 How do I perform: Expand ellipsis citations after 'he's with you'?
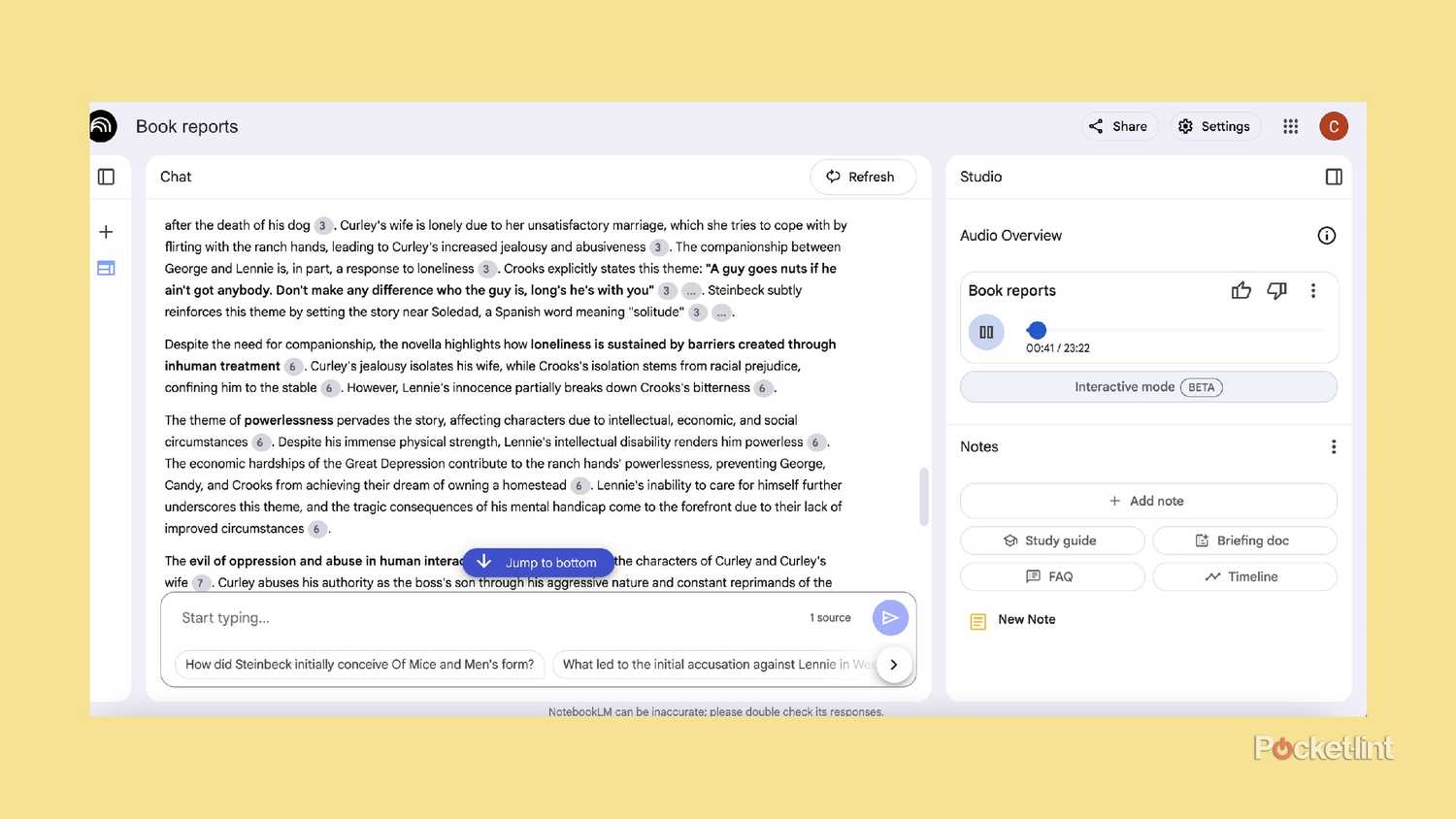point(691,291)
